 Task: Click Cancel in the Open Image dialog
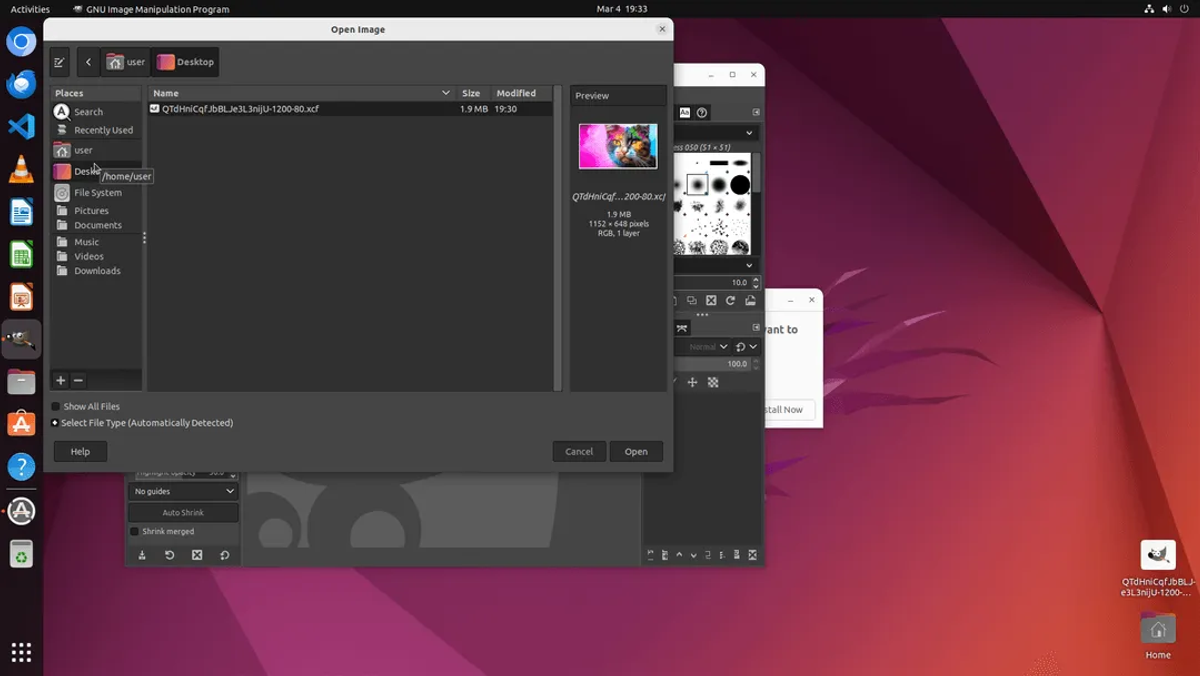pos(579,452)
